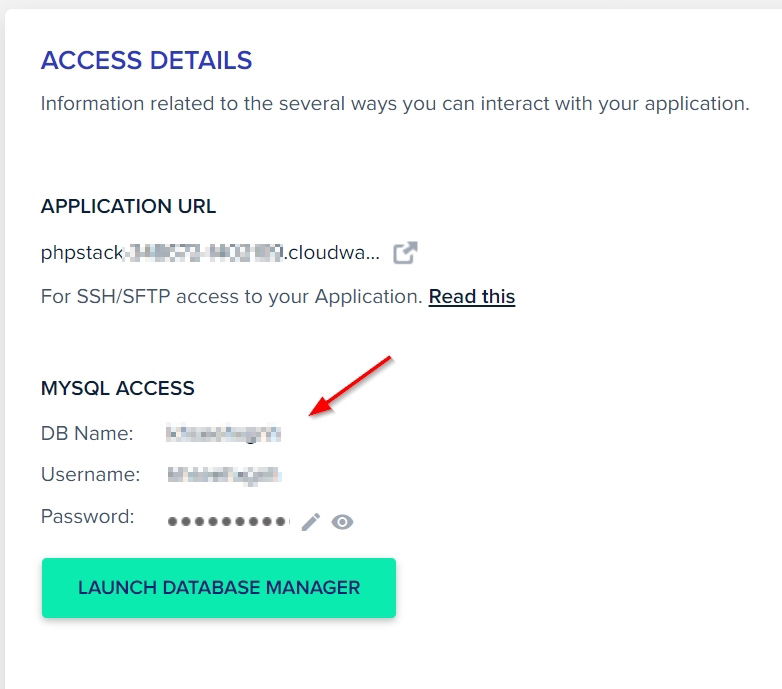Viewport: 782px width, 689px height.
Task: Click the ACCESS DETAILS heading
Action: pyautogui.click(x=146, y=60)
